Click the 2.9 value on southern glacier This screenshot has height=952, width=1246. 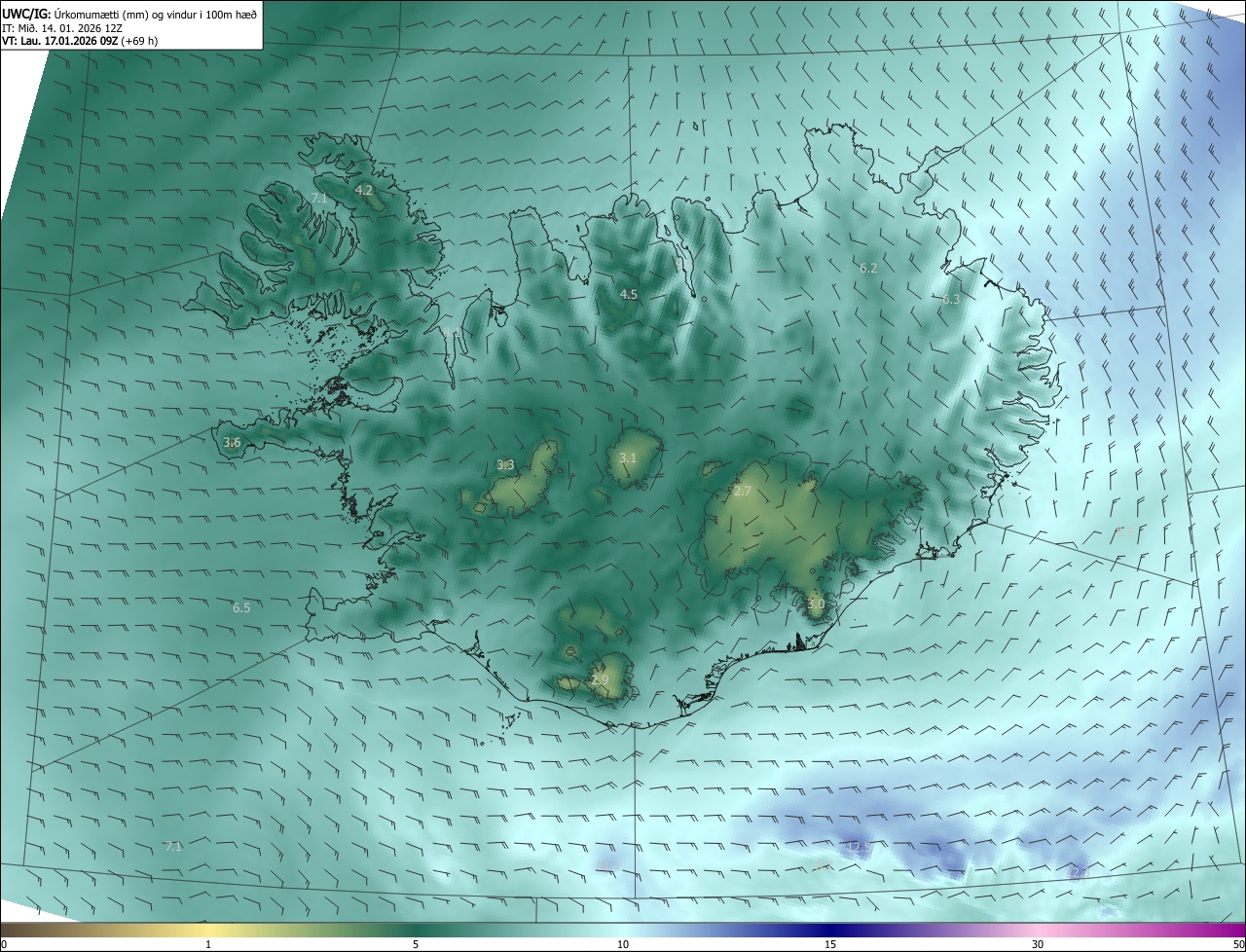pos(600,680)
